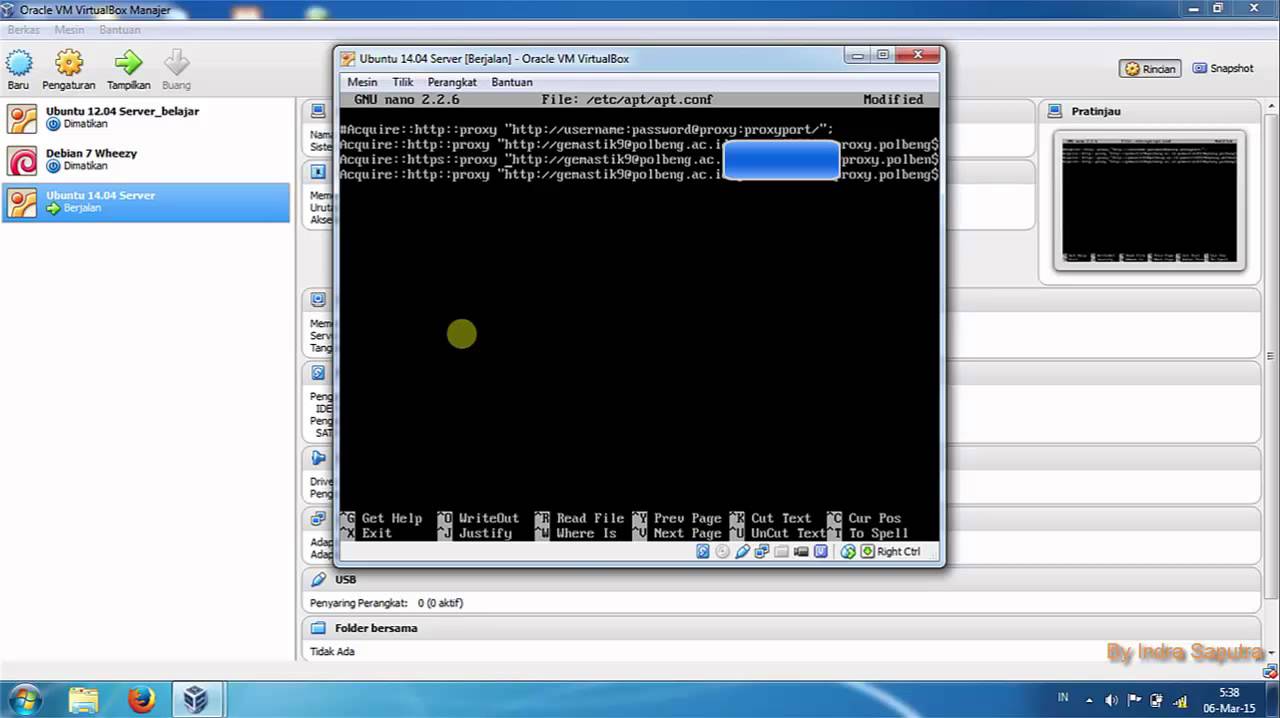
Task: Click the VM preview thumbnail
Action: (x=1149, y=201)
